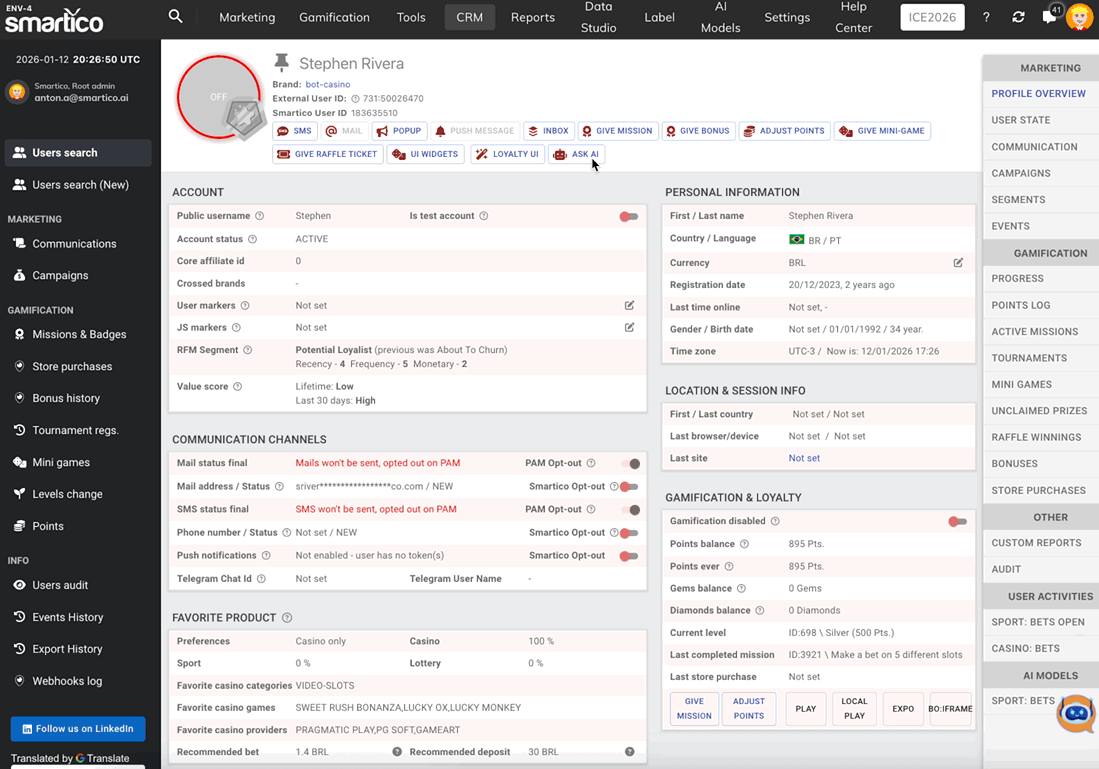Edit the User markers pencil icon
The image size is (1099, 769).
point(629,305)
